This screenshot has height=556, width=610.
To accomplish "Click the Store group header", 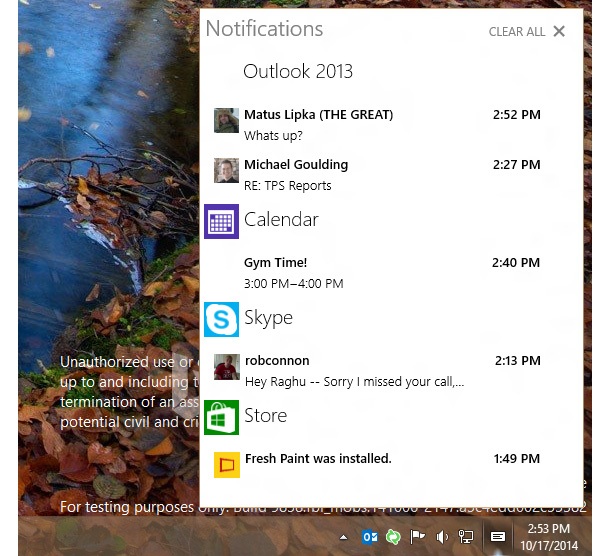I will click(x=266, y=416).
